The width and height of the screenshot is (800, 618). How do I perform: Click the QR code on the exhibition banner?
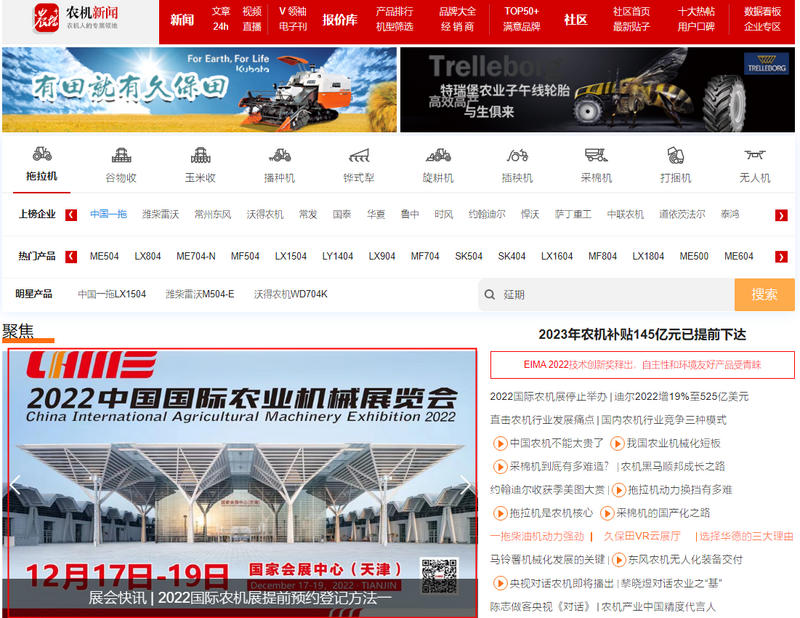pyautogui.click(x=439, y=576)
